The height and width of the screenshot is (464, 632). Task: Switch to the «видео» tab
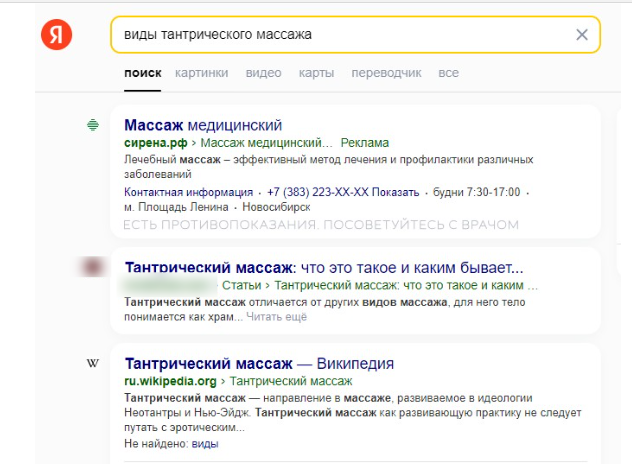pyautogui.click(x=263, y=73)
